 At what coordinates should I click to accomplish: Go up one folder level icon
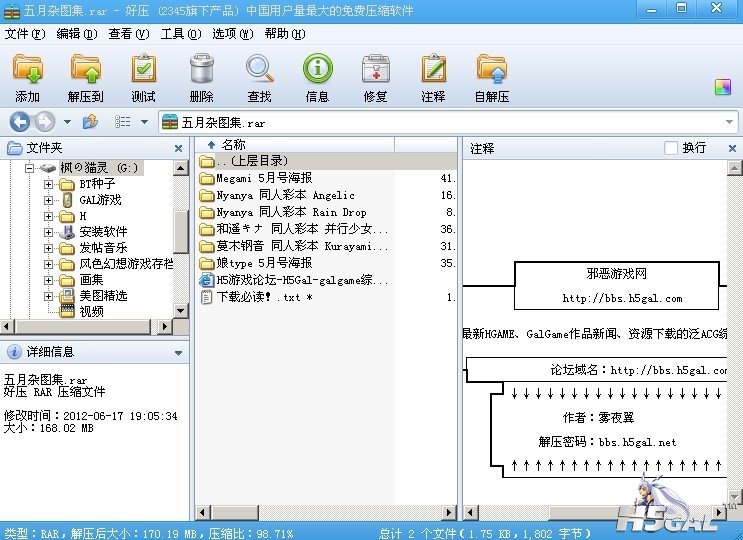(90, 122)
